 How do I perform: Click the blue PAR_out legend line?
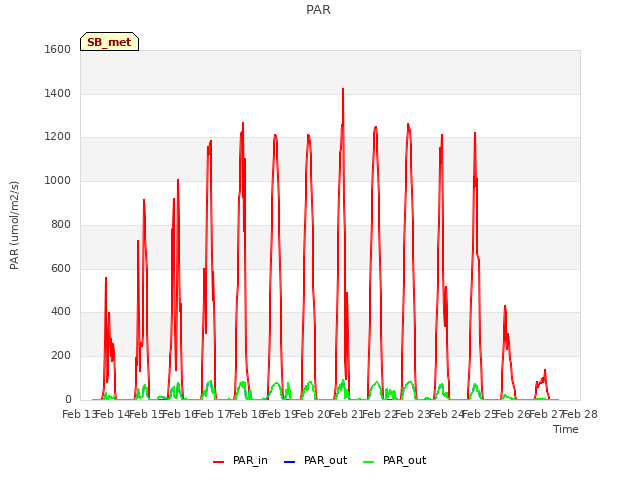pyautogui.click(x=289, y=462)
